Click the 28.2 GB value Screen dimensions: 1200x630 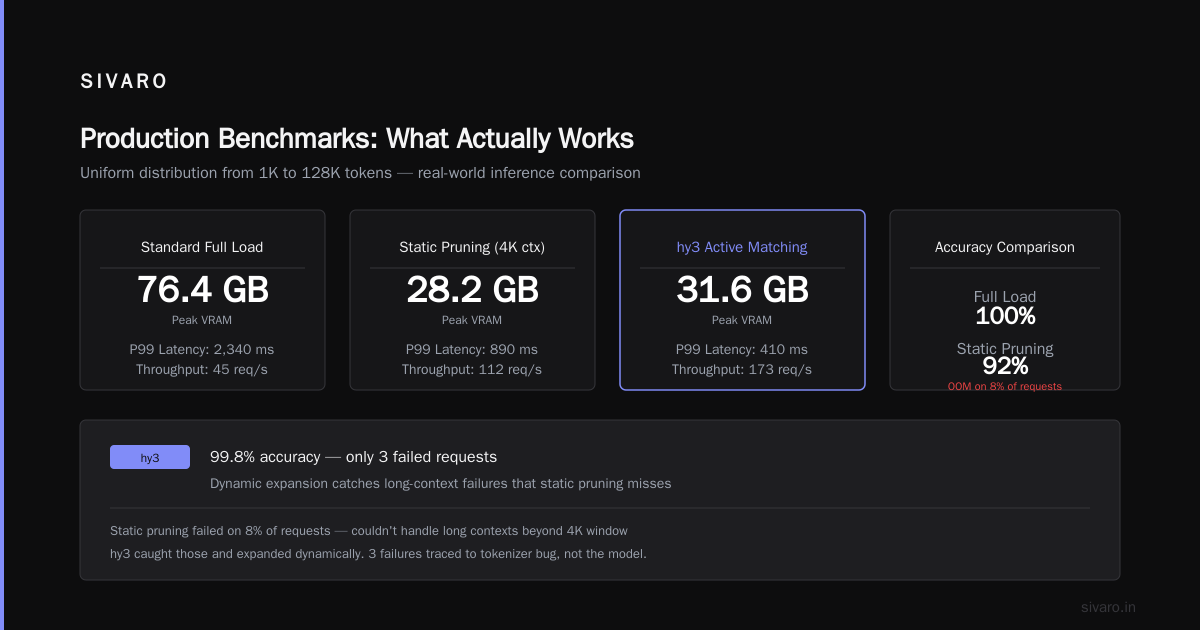coord(472,290)
